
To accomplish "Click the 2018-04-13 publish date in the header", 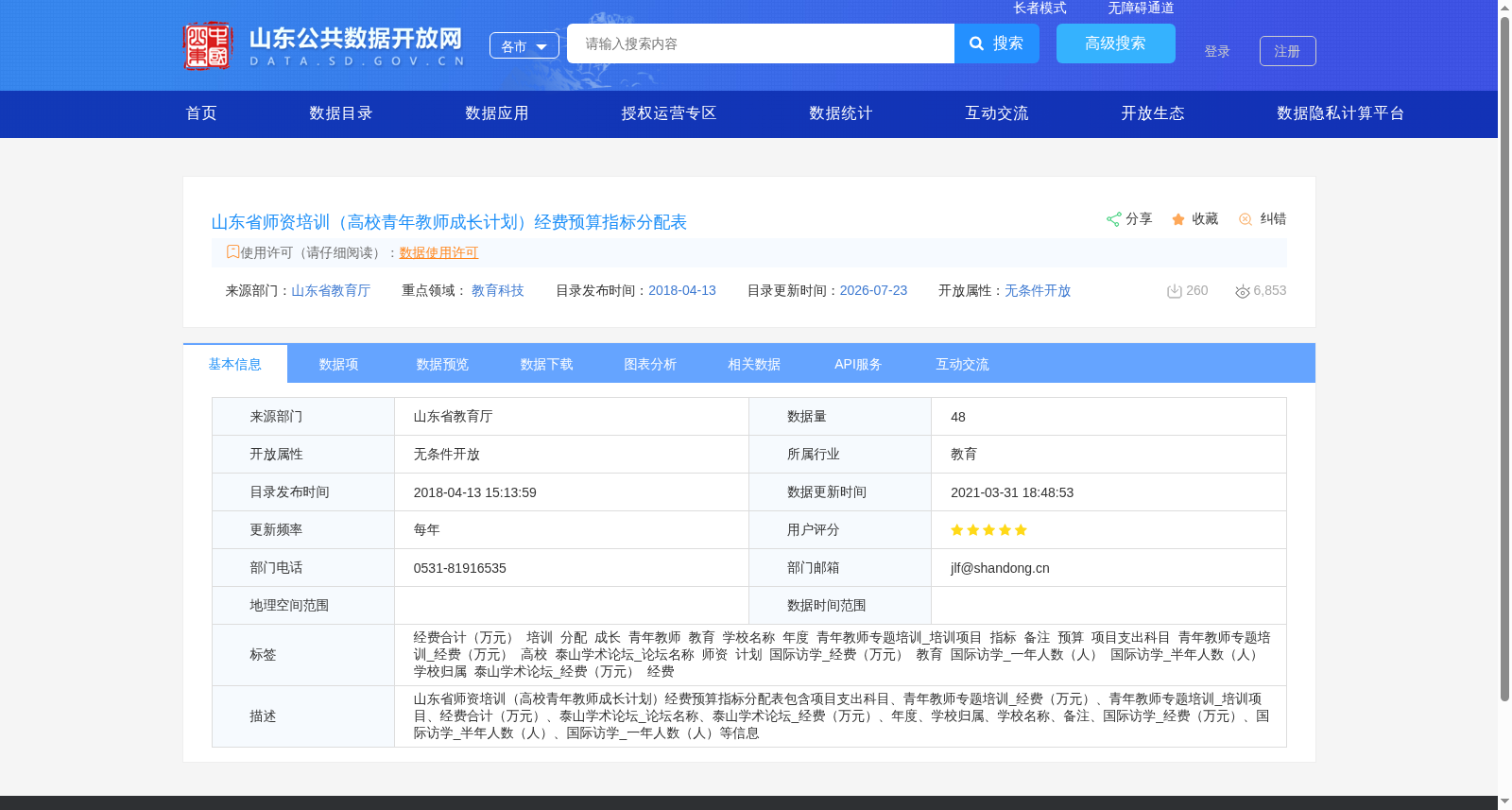I will tap(682, 291).
